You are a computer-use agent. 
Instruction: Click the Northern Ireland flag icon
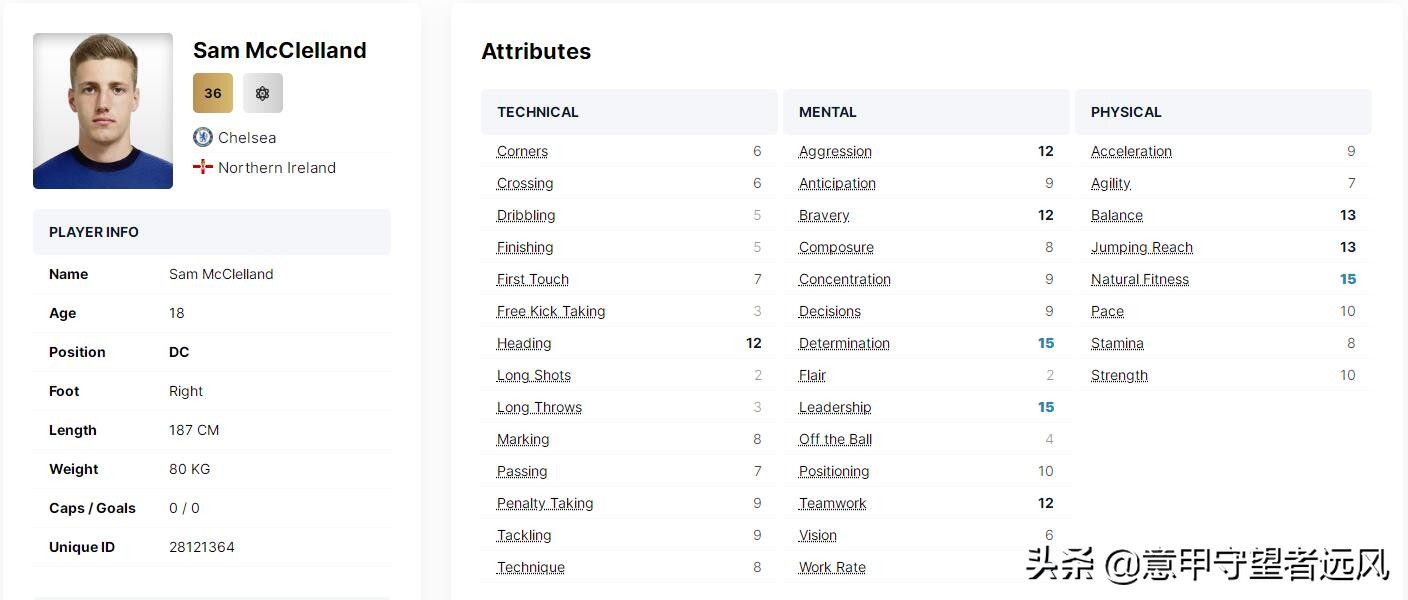(203, 167)
